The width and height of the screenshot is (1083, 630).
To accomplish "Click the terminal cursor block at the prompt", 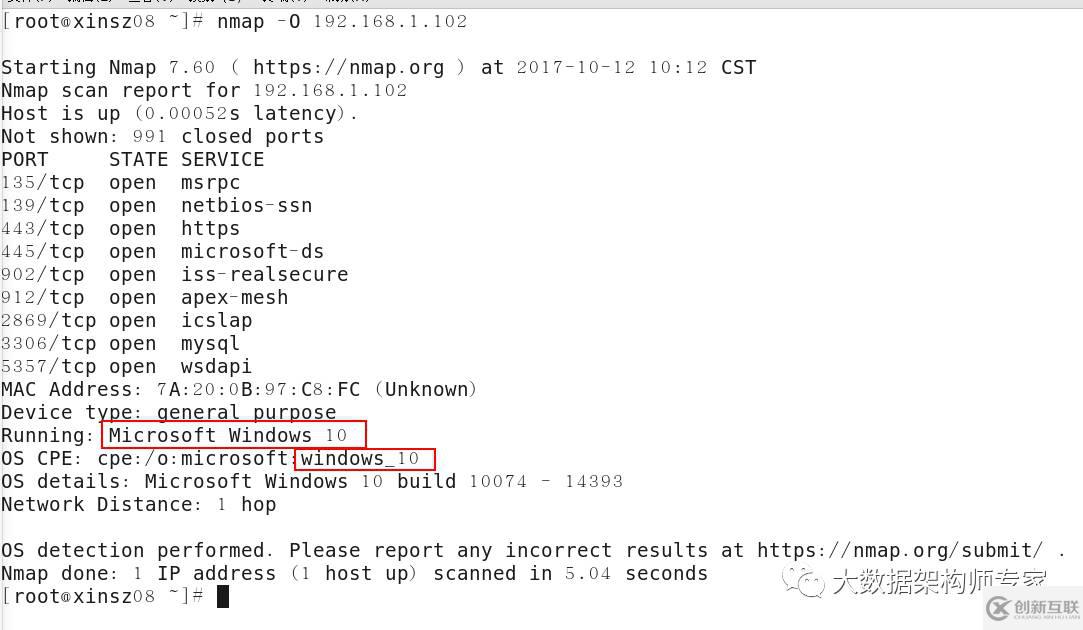I will click(223, 597).
